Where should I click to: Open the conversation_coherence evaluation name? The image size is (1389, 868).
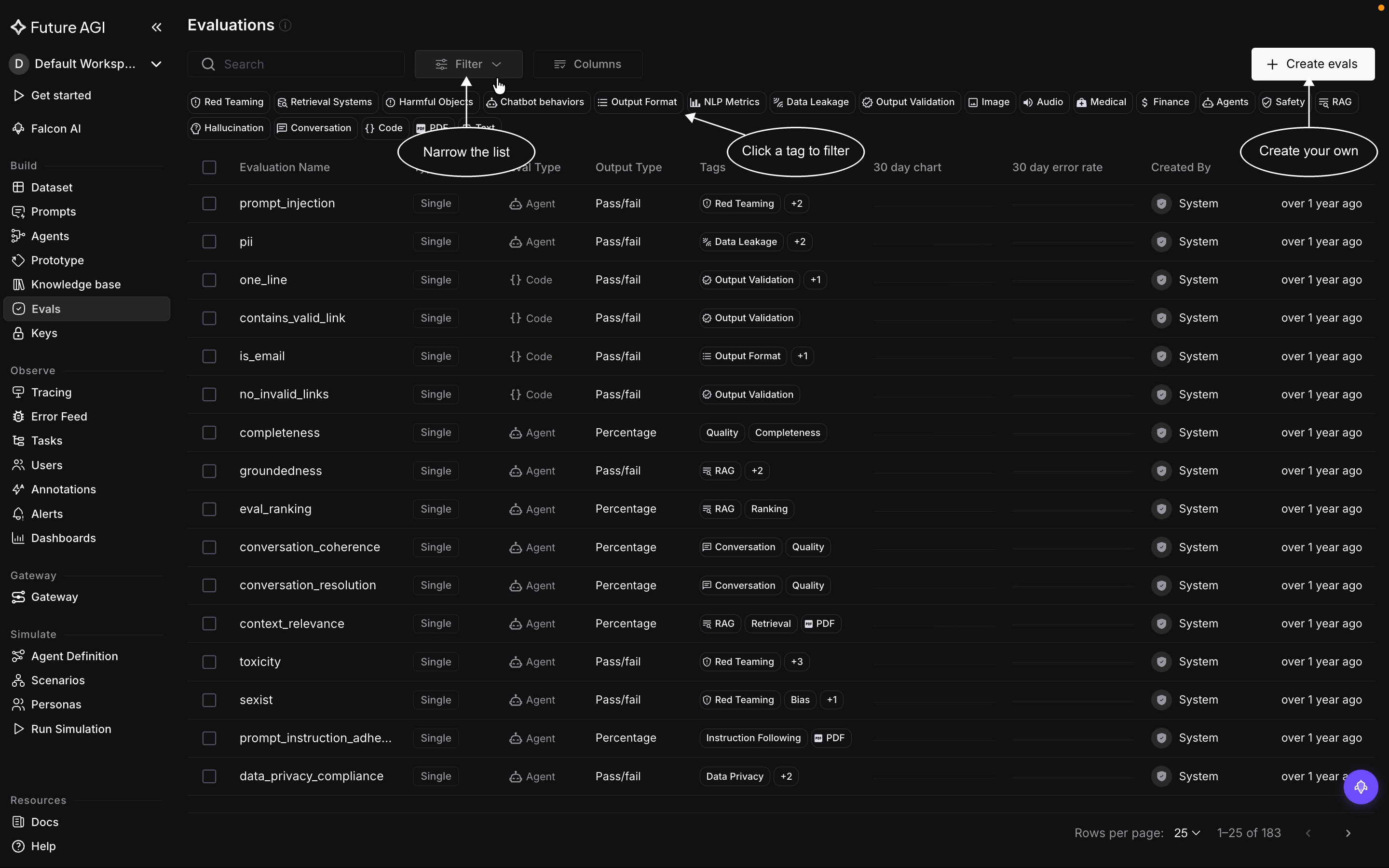tap(310, 547)
